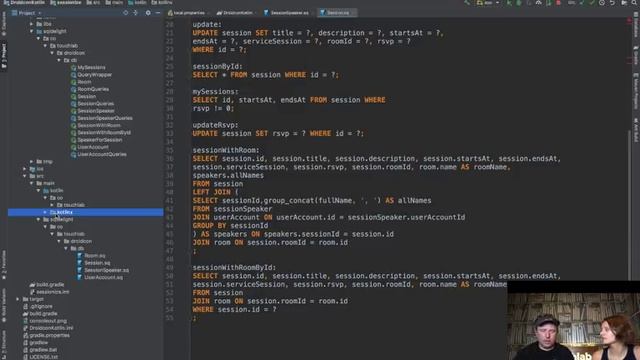Click the DroidconKotlin breadcrumb in navigation bar

tap(24, 2)
